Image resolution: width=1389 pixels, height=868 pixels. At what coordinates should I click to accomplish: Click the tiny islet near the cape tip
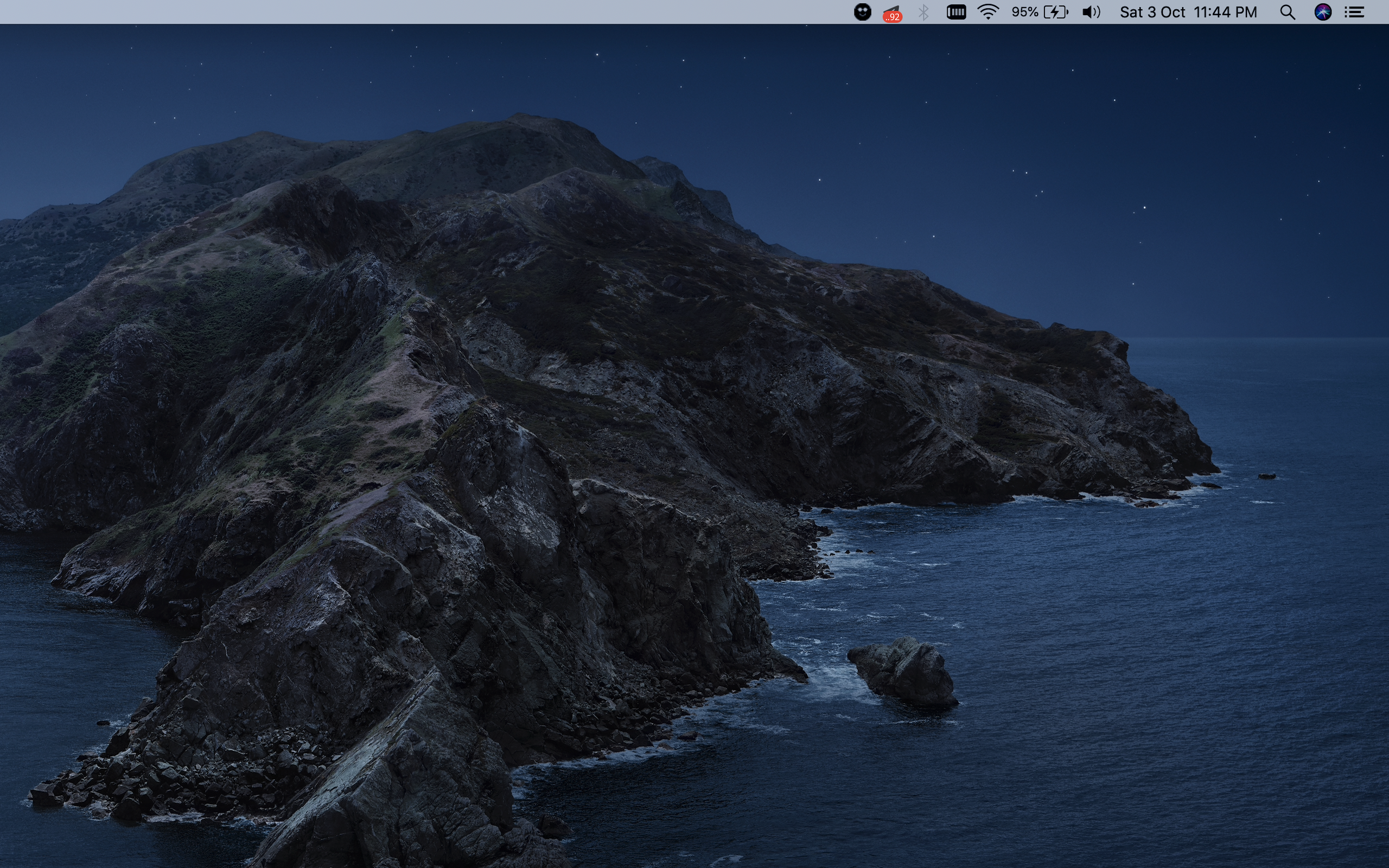pyautogui.click(x=1267, y=476)
